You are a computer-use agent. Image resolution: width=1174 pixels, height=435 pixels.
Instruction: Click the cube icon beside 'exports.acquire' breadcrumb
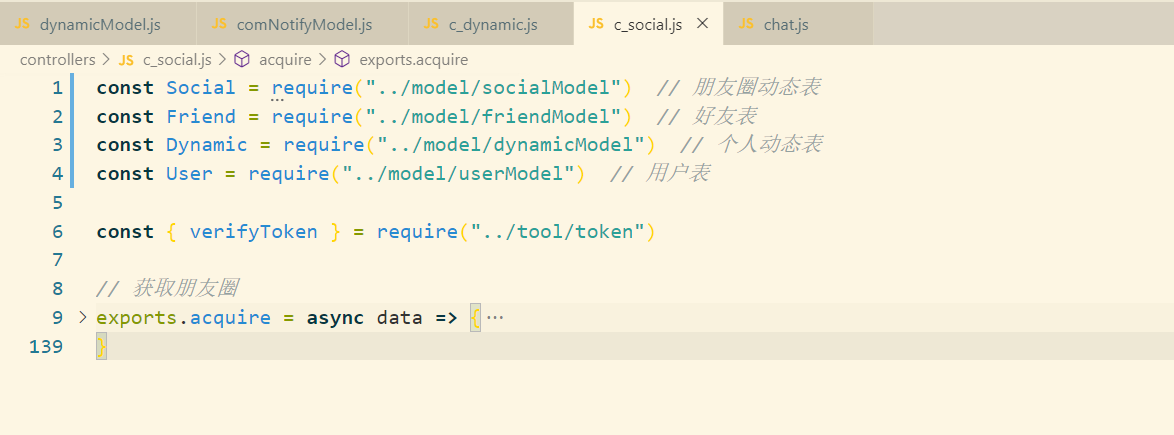click(x=342, y=60)
